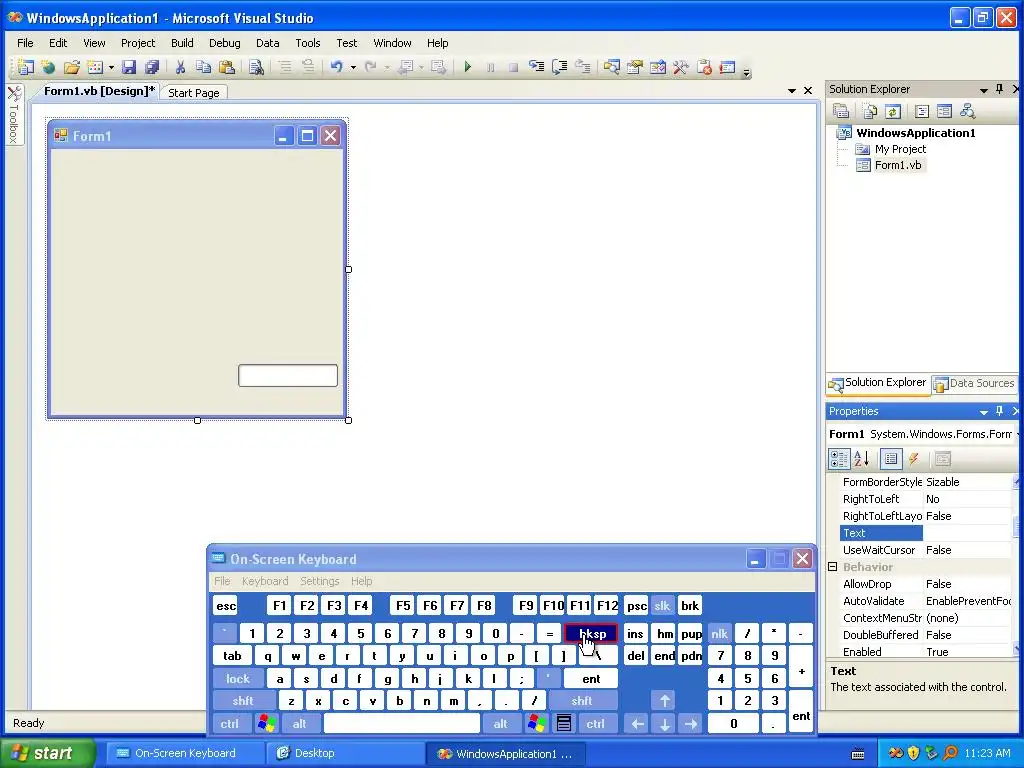Open Solution Explorer window position dropdown
The image size is (1024, 768).
tap(984, 89)
